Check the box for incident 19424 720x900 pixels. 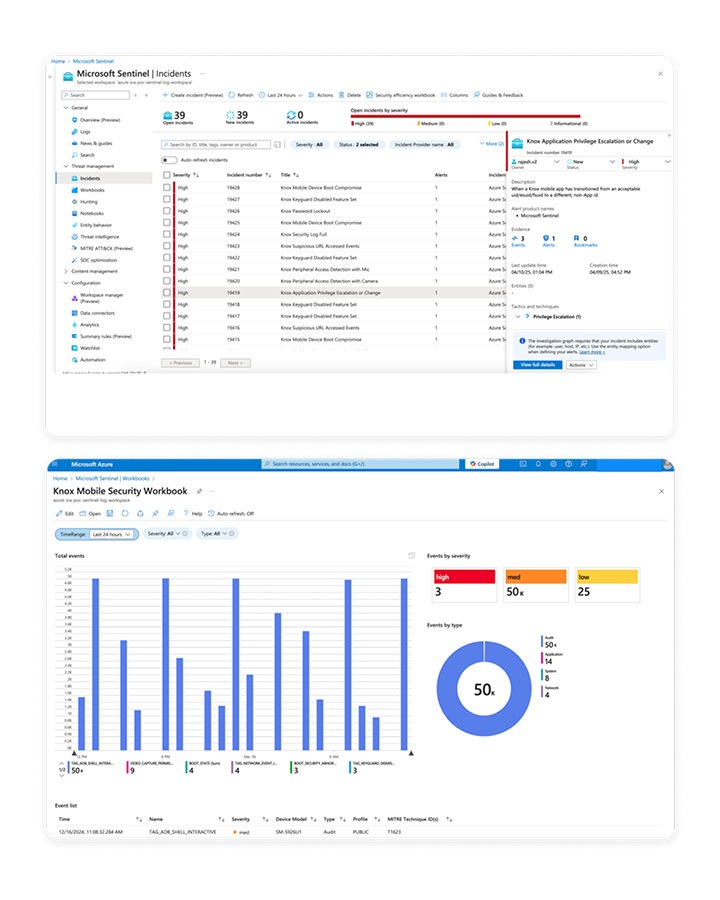point(167,234)
